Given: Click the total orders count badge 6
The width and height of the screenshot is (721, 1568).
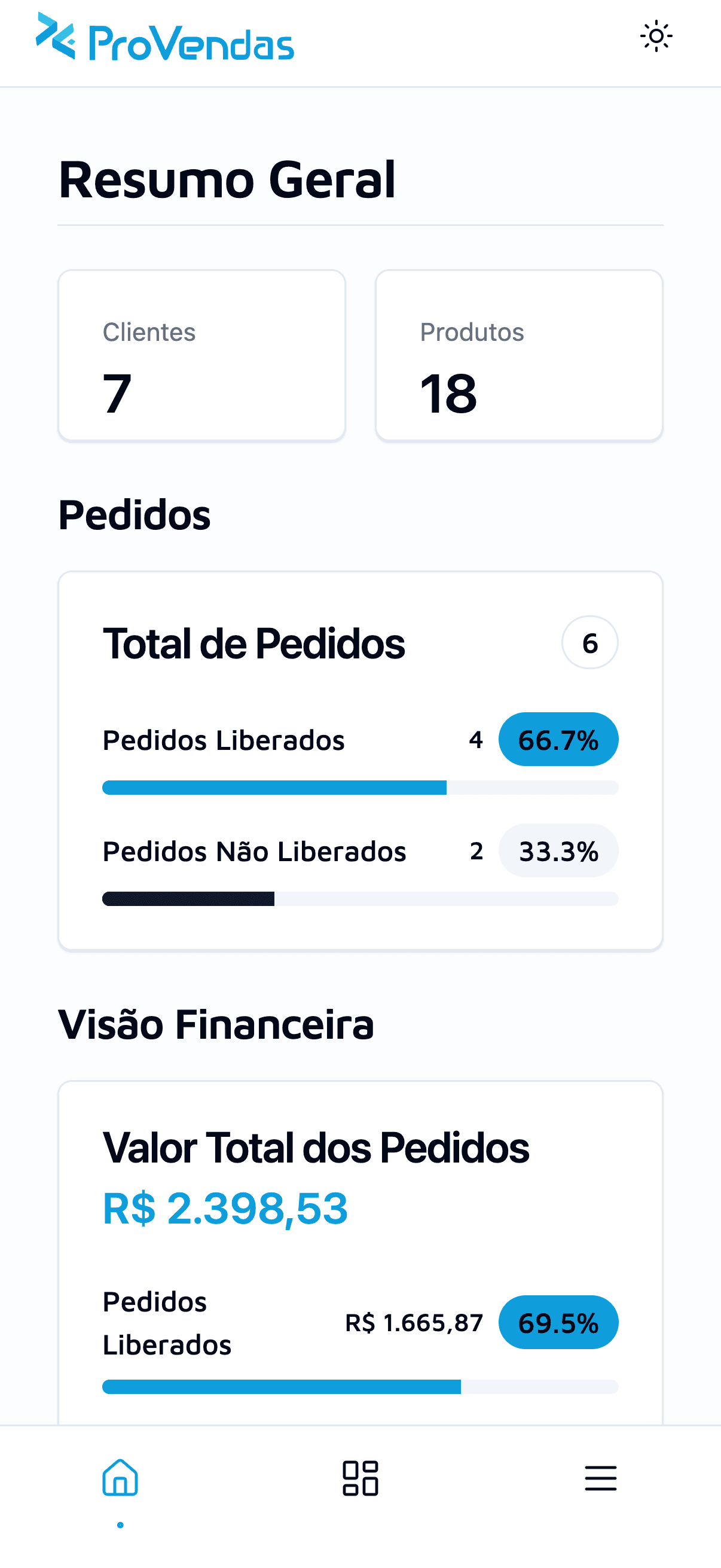Looking at the screenshot, I should pos(589,643).
